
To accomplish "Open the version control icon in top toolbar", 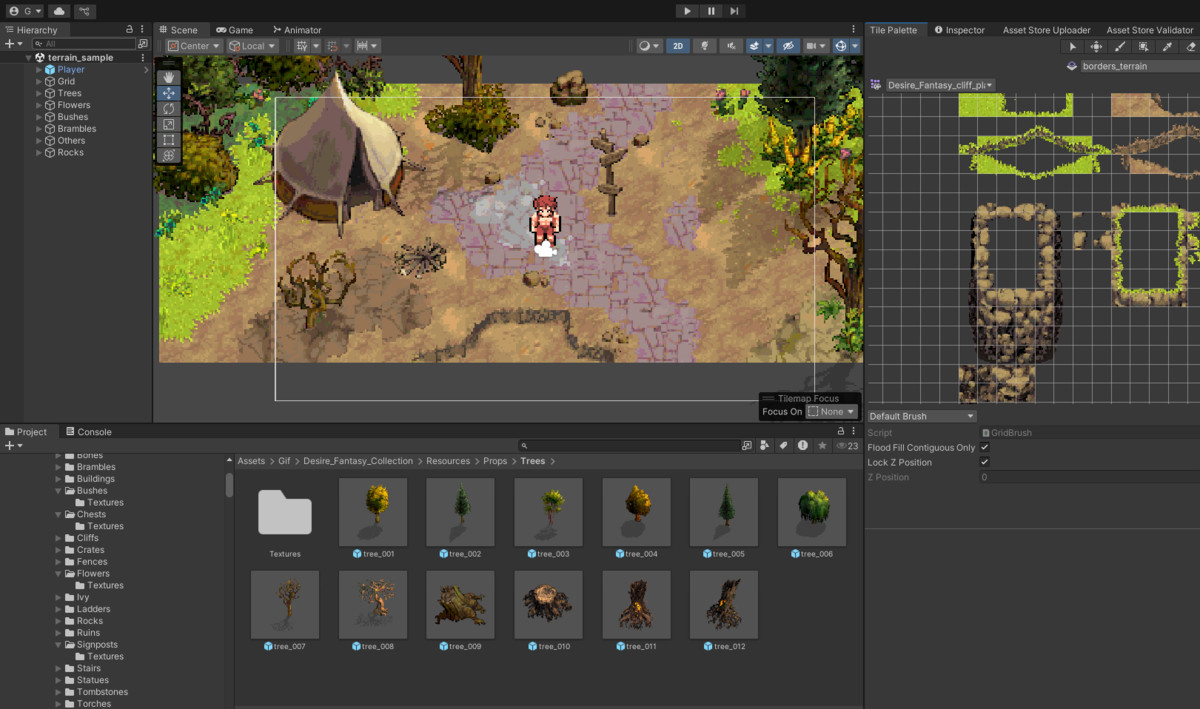I will pos(85,11).
